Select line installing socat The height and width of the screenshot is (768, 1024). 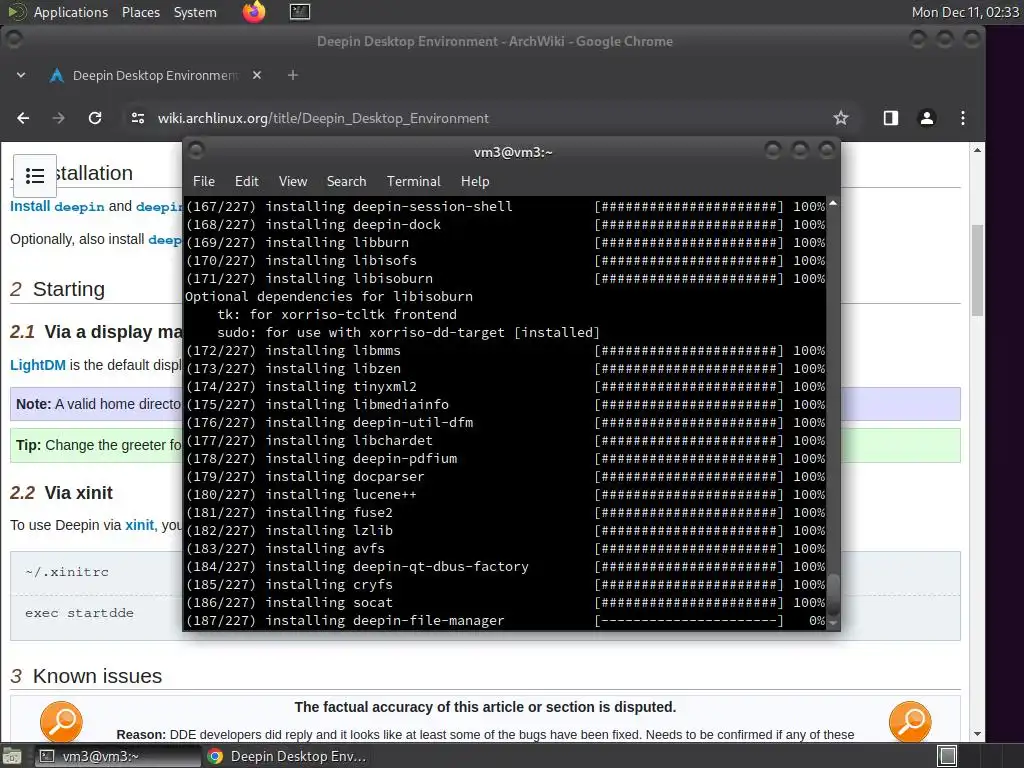point(505,602)
